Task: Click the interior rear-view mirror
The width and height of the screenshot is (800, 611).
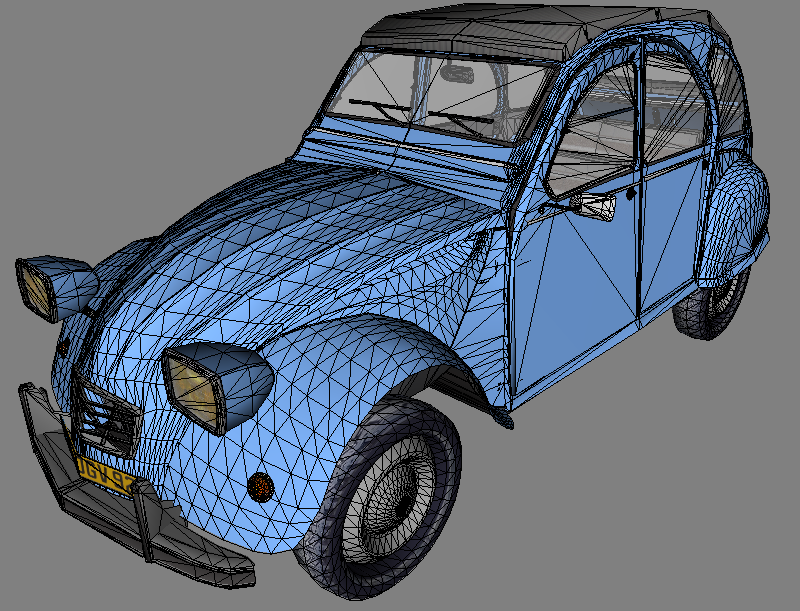Action: 458,74
